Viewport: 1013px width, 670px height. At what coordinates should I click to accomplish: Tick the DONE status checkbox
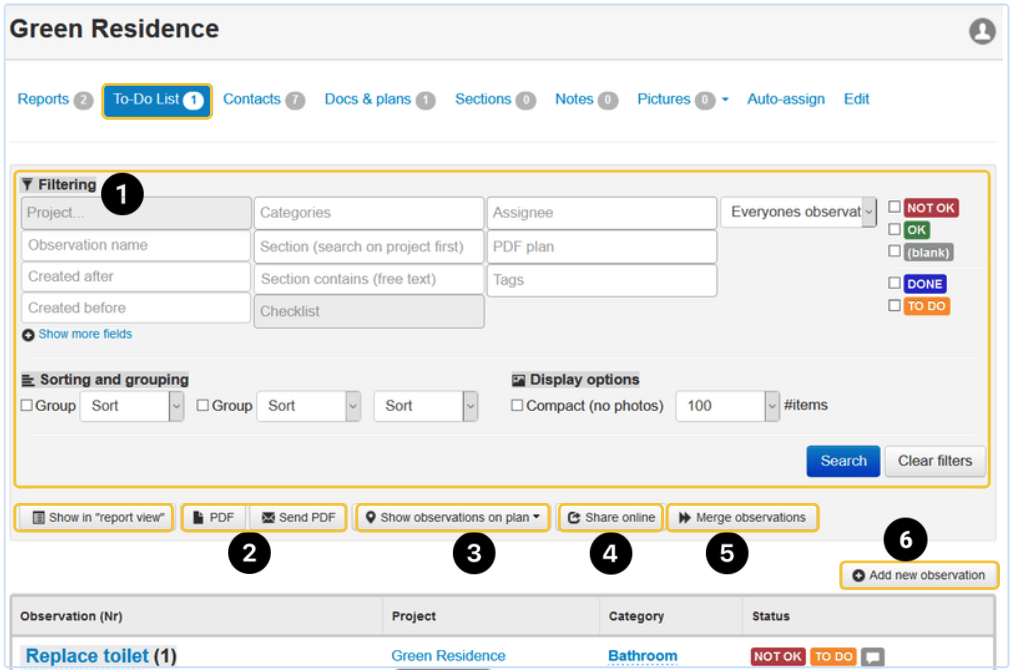pos(895,284)
